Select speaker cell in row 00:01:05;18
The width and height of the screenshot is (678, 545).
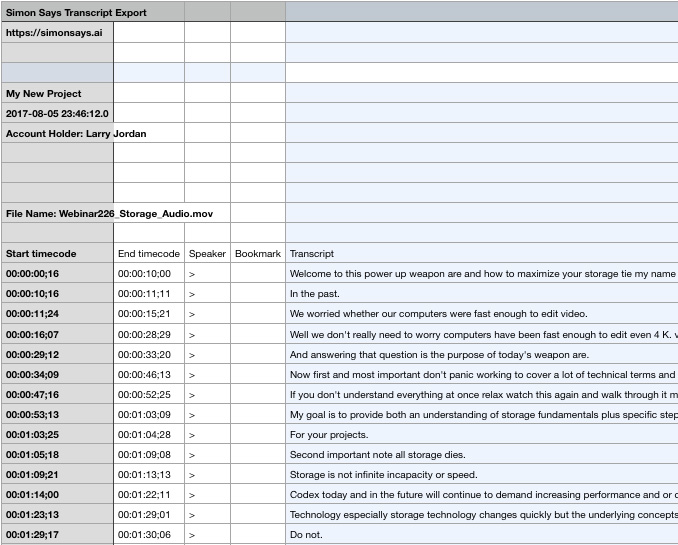click(207, 454)
